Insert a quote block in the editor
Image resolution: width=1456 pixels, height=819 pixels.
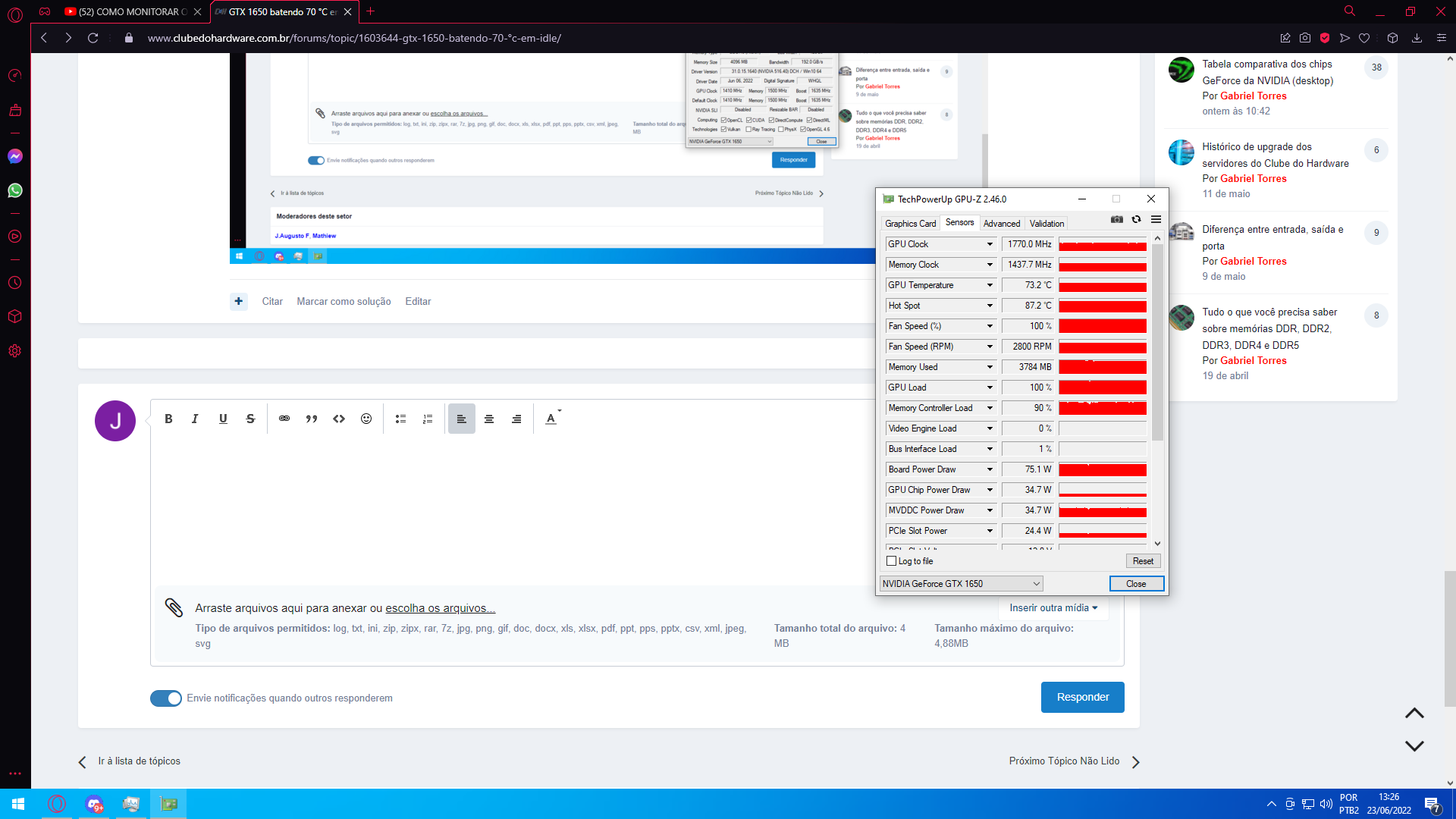coord(312,419)
